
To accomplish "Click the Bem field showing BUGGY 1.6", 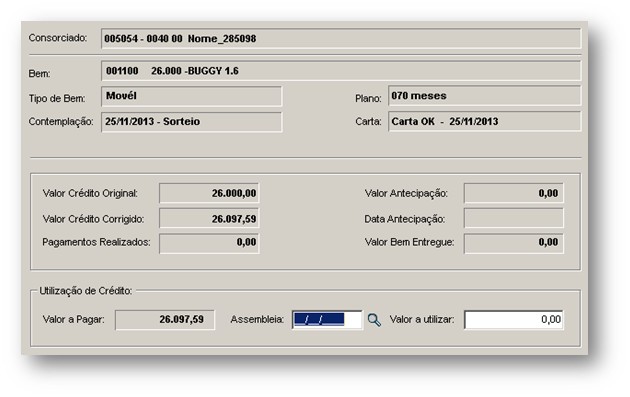I will [341, 71].
